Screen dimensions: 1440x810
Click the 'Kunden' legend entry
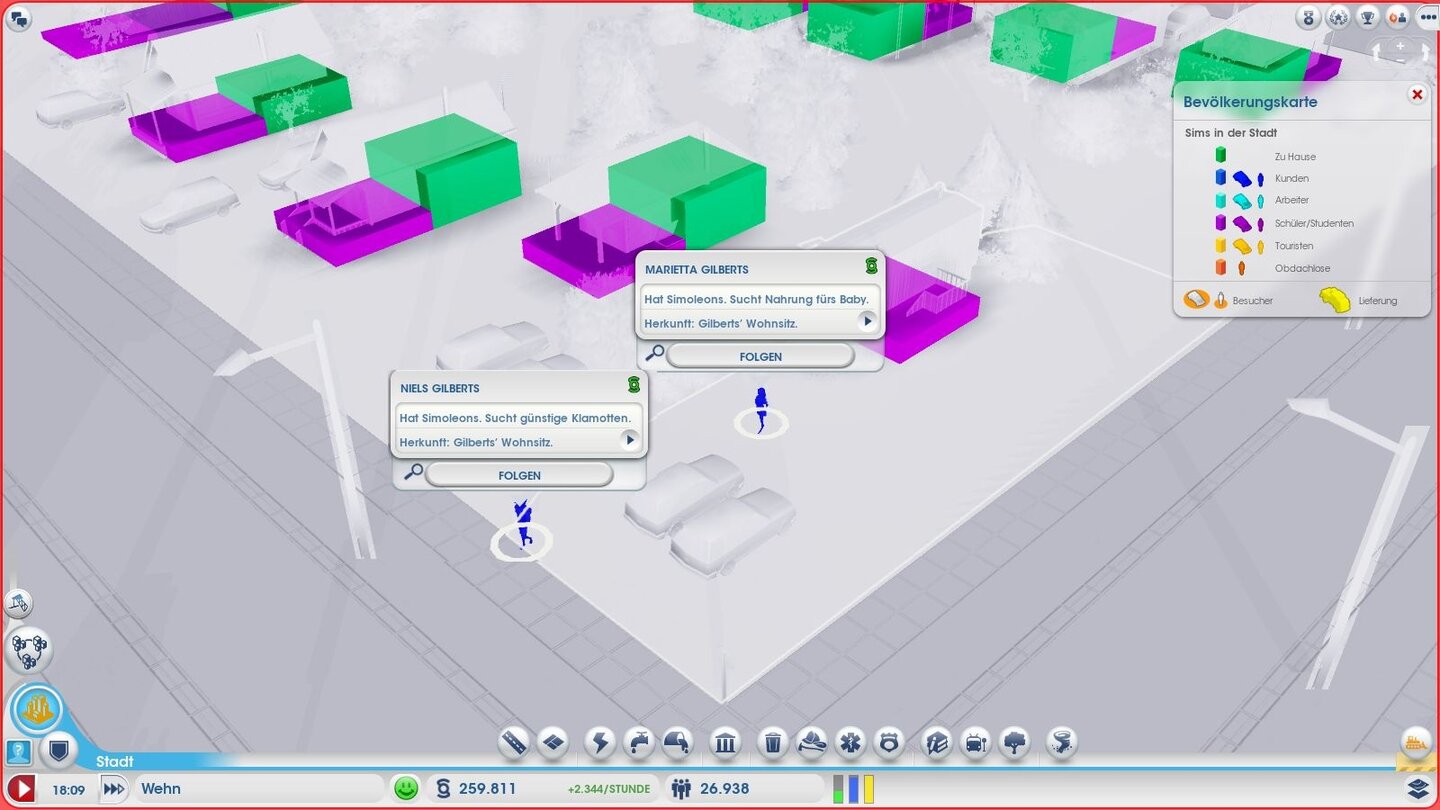(1292, 178)
